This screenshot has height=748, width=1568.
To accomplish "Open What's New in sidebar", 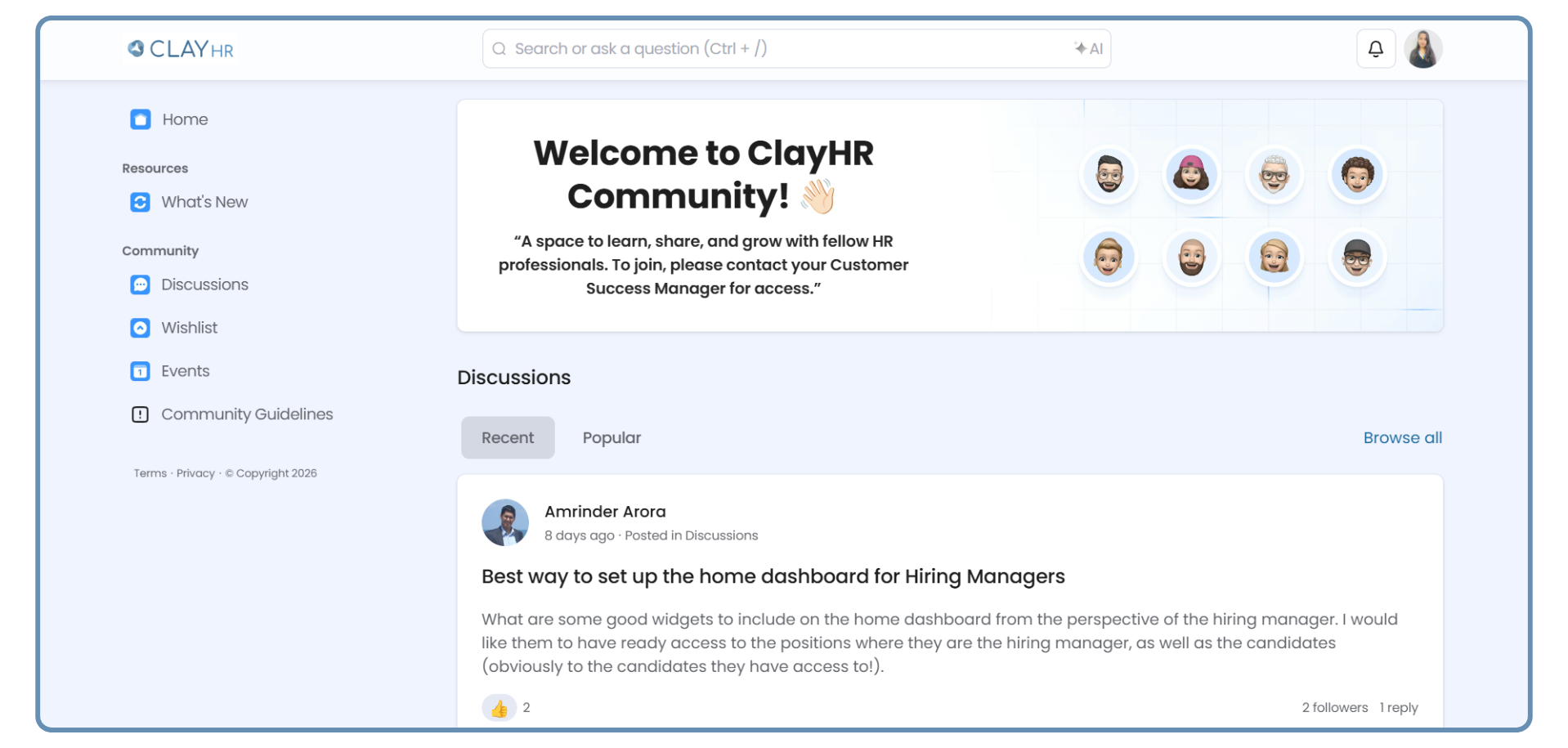I will [x=204, y=202].
